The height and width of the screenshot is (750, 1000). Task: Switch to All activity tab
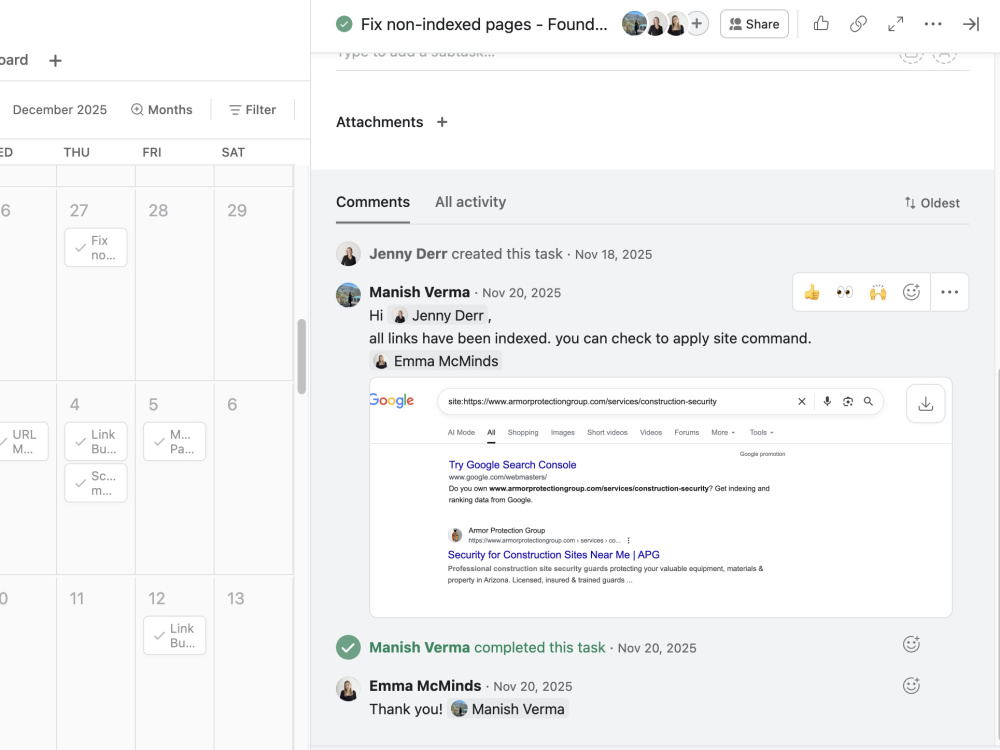coord(471,202)
